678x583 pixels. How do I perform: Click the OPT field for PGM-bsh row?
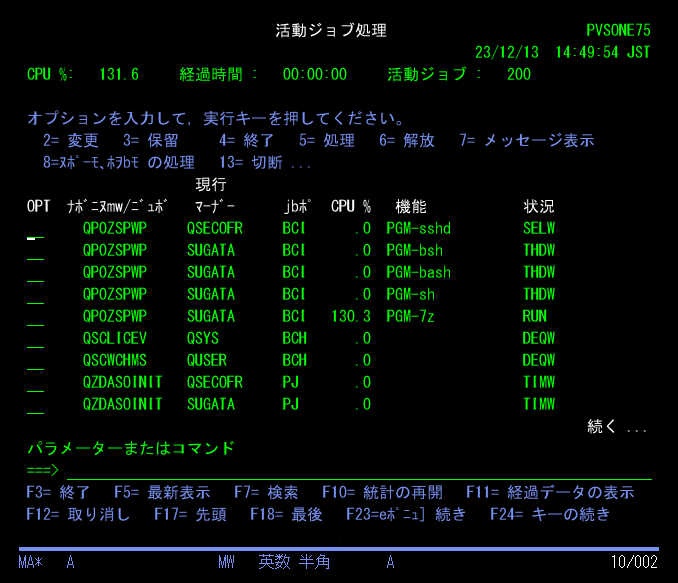click(x=35, y=251)
